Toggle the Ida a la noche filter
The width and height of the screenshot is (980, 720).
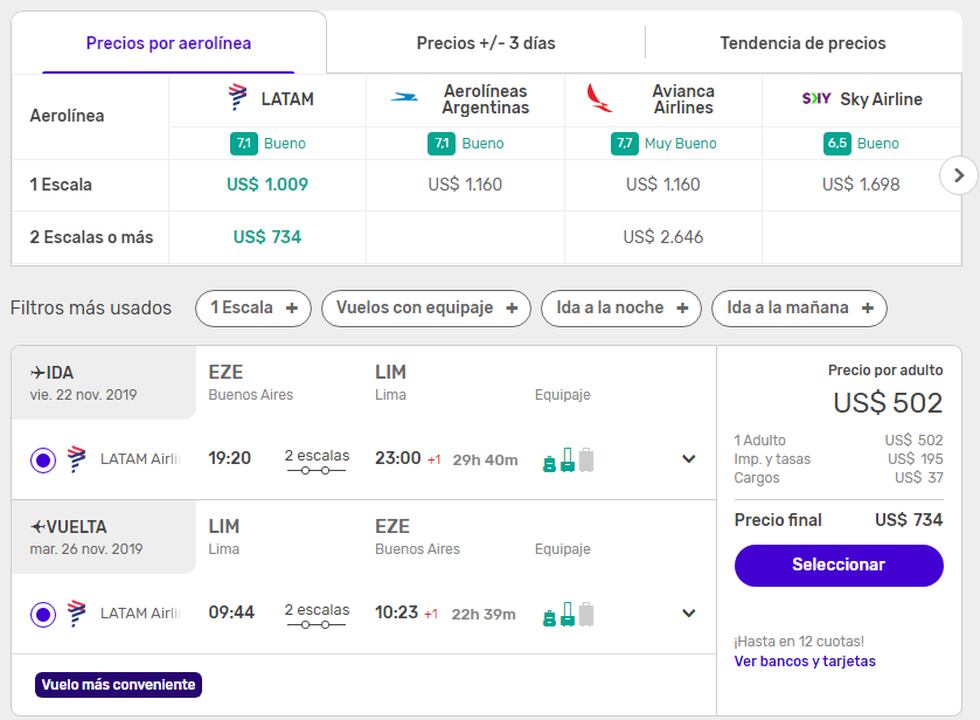(620, 309)
